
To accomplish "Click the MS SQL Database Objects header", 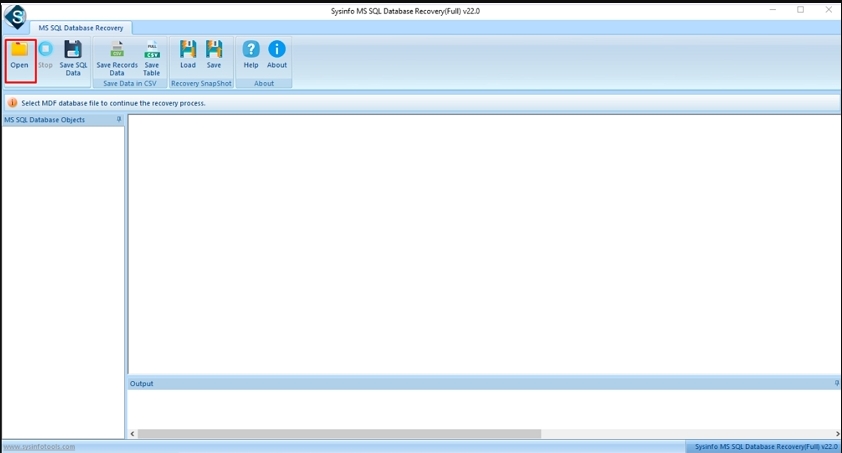I will [x=63, y=120].
